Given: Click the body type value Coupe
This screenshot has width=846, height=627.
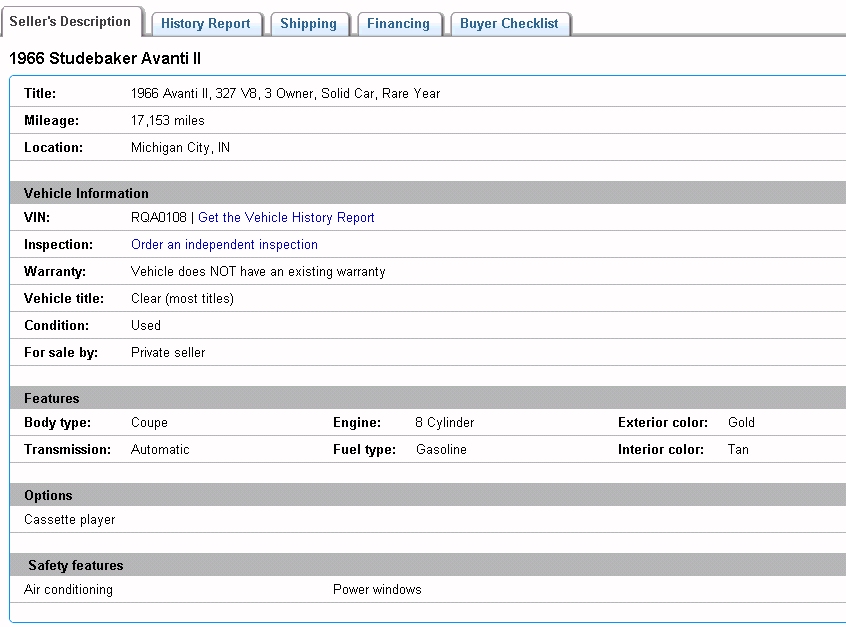Looking at the screenshot, I should click(x=149, y=422).
